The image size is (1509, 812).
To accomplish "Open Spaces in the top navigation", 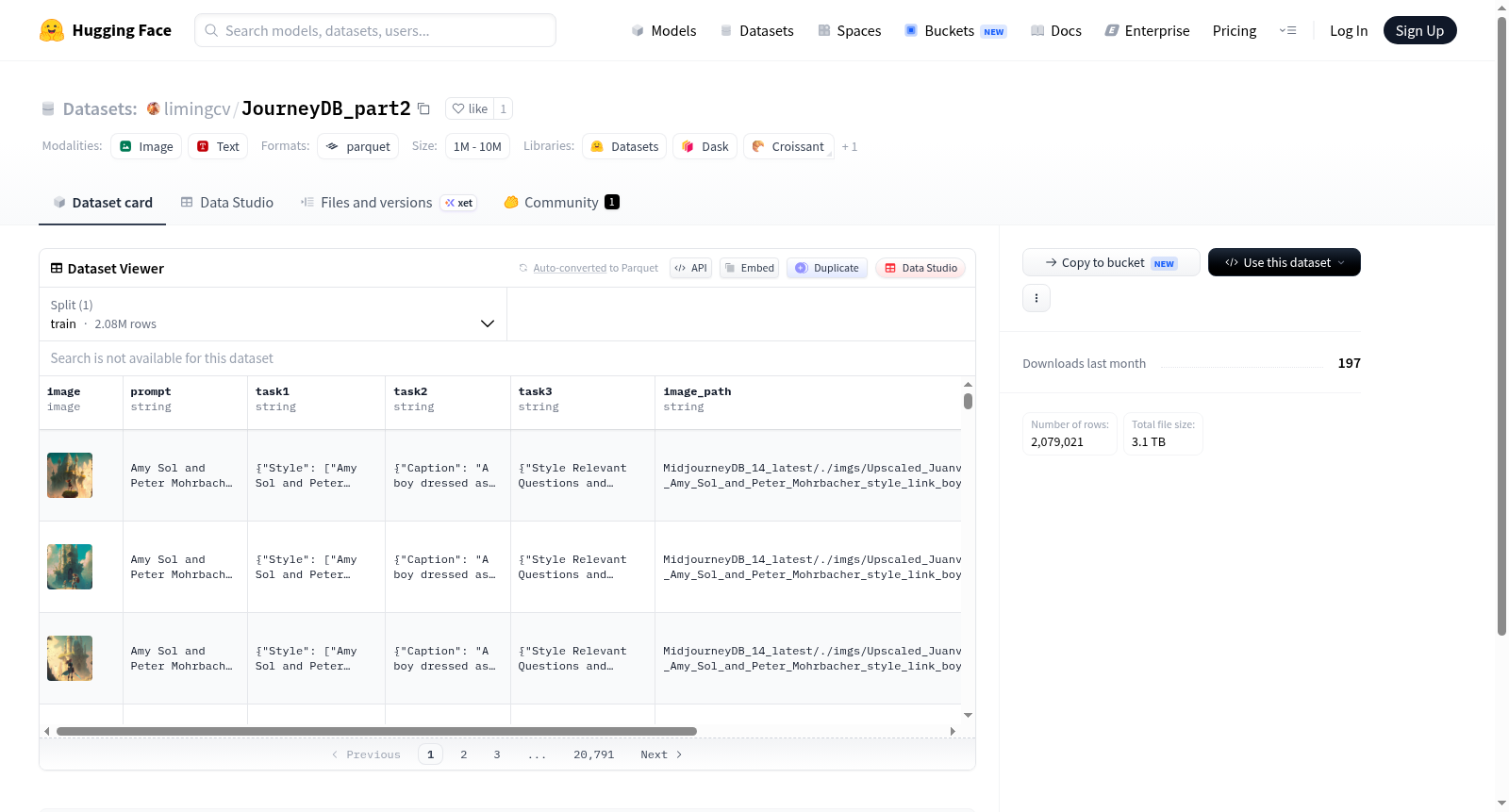I will 850,31.
